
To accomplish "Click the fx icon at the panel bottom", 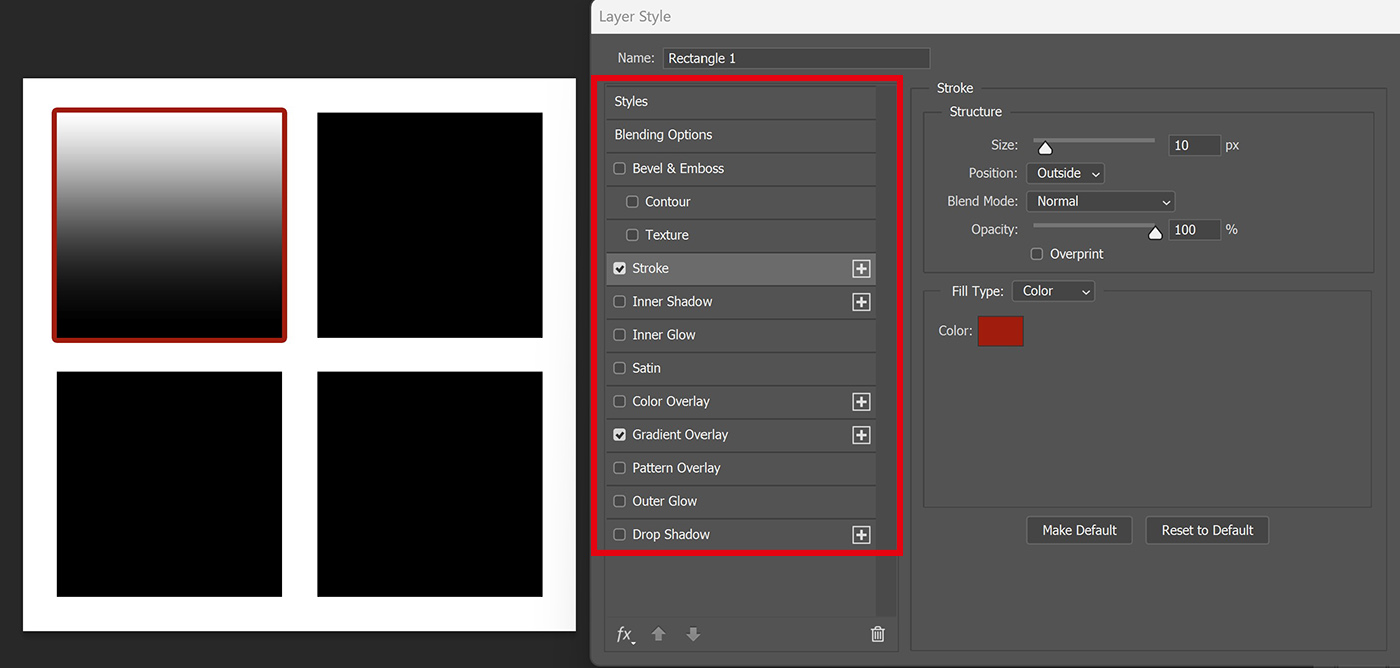I will click(x=624, y=634).
